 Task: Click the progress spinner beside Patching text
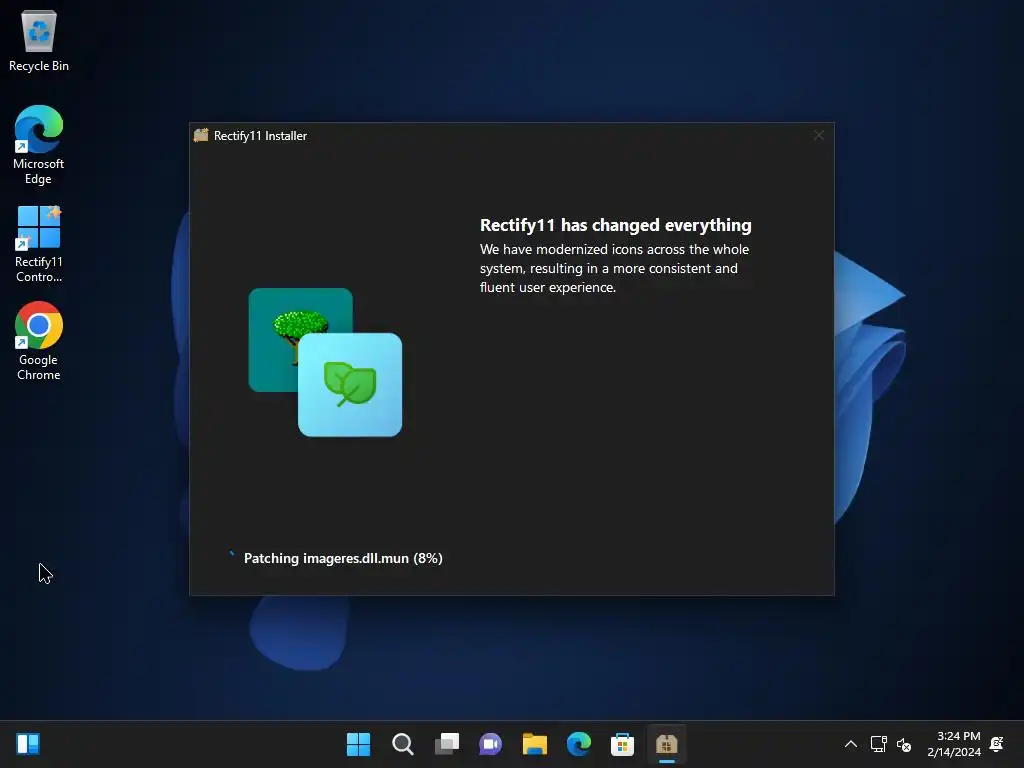tap(231, 555)
